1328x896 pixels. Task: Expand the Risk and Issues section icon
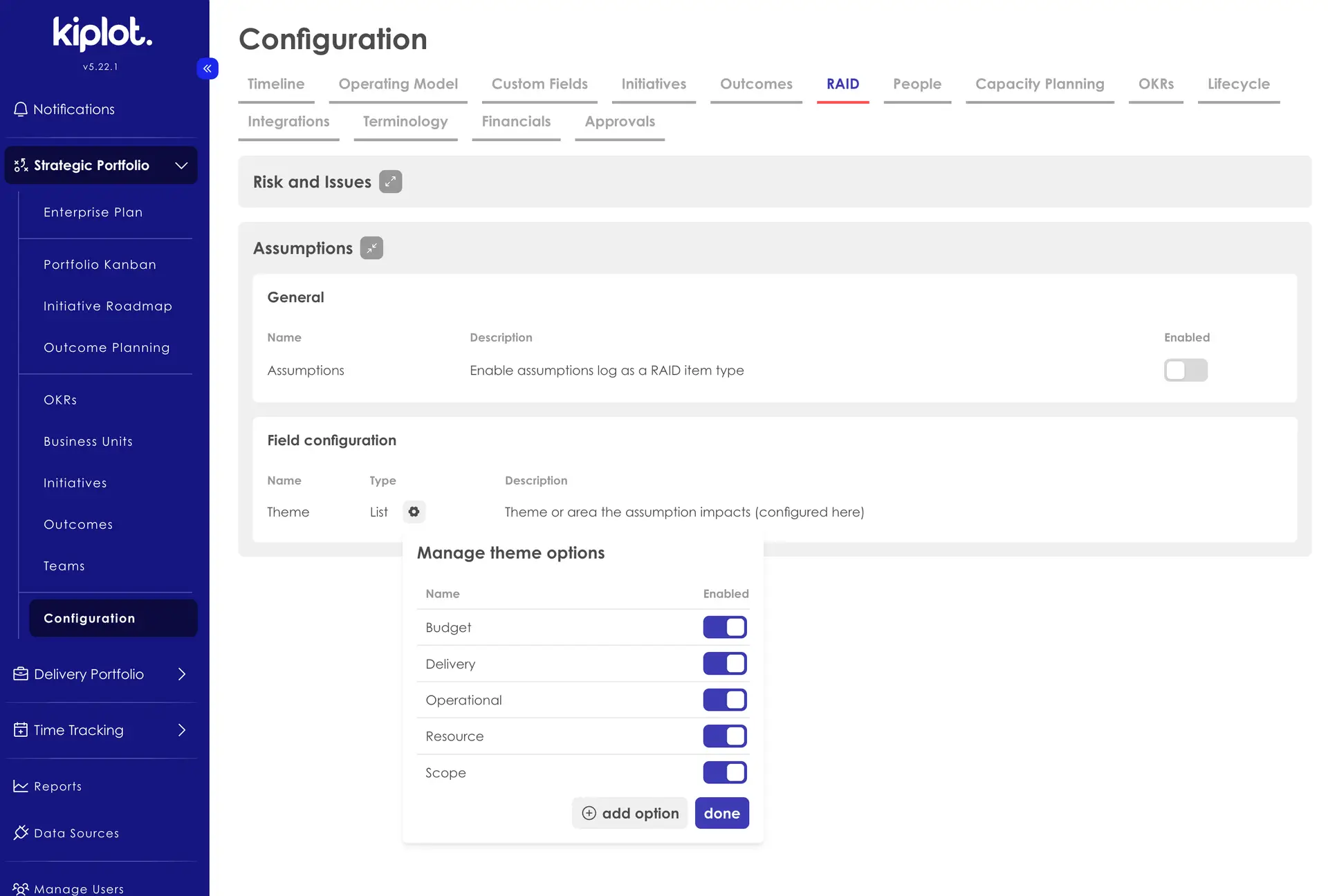coord(391,181)
